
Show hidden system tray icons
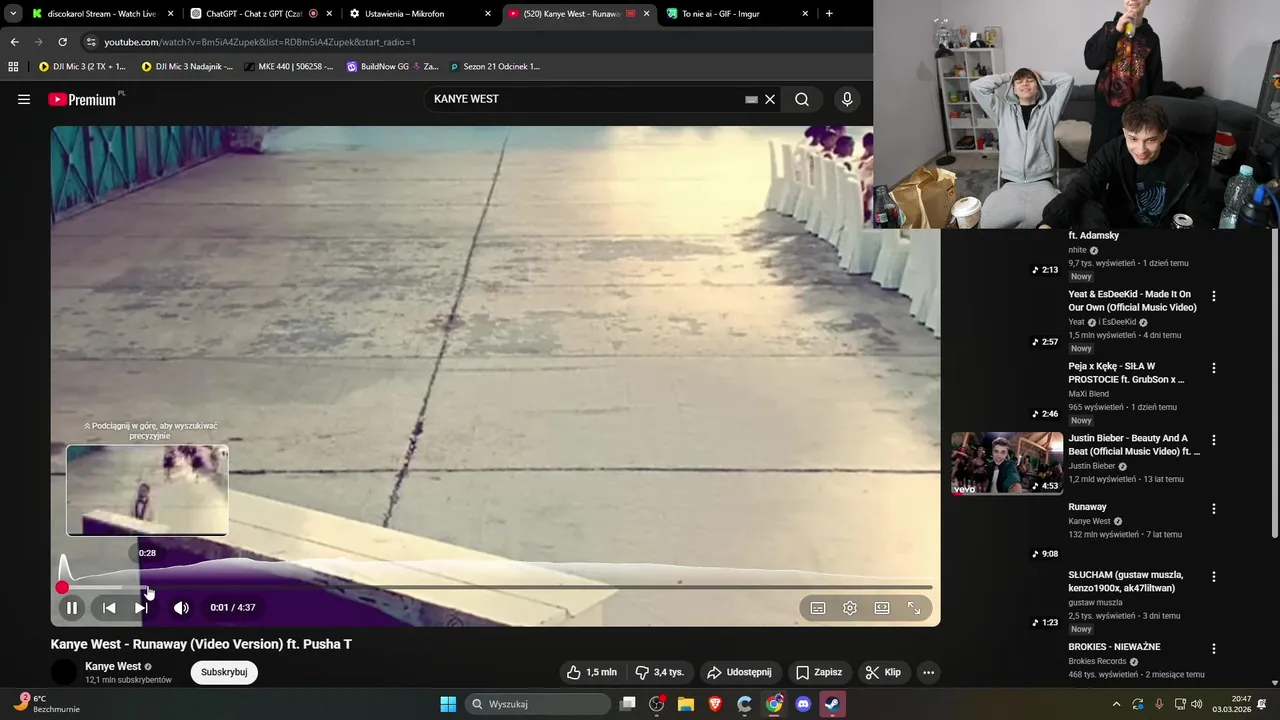1117,704
